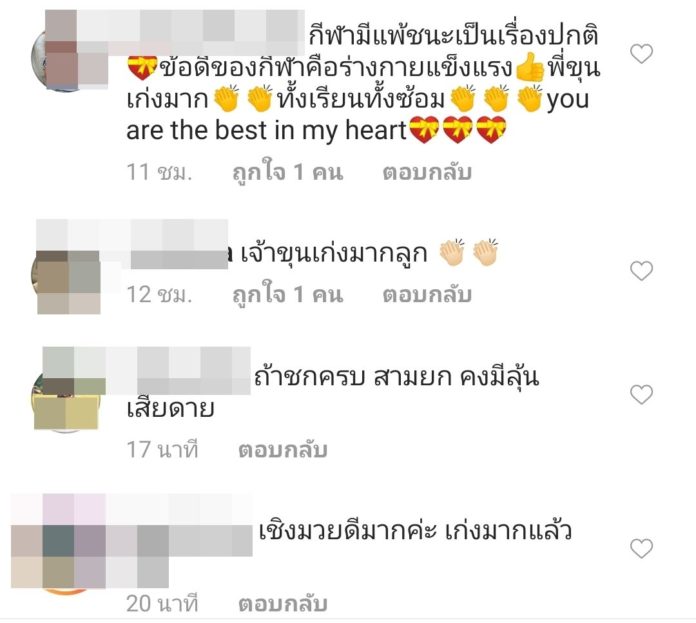696x623 pixels.
Task: View likes 'ถูกใจ 1 คน' on 12 ชม. comment
Action: point(288,295)
